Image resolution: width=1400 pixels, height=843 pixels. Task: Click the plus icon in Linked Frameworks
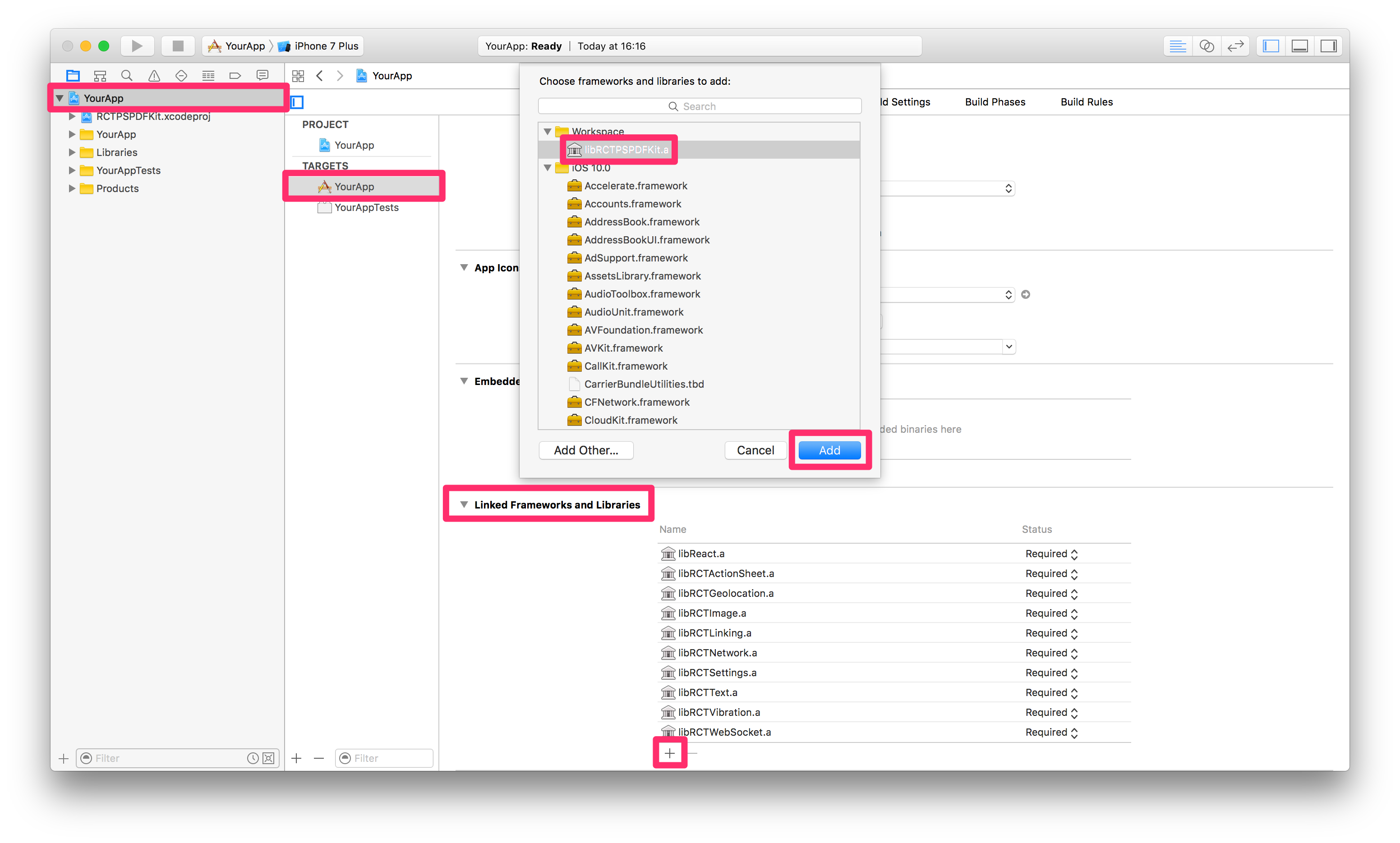click(x=670, y=752)
